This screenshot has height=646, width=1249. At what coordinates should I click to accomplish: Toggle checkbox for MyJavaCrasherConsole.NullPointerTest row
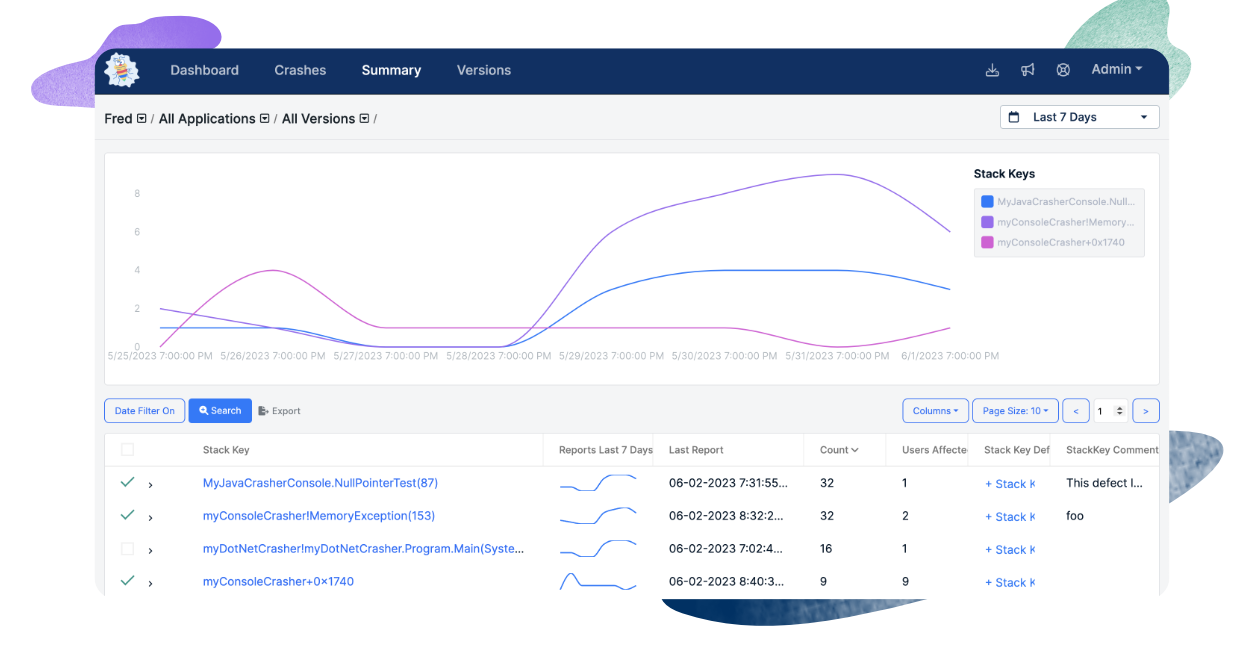(x=127, y=482)
